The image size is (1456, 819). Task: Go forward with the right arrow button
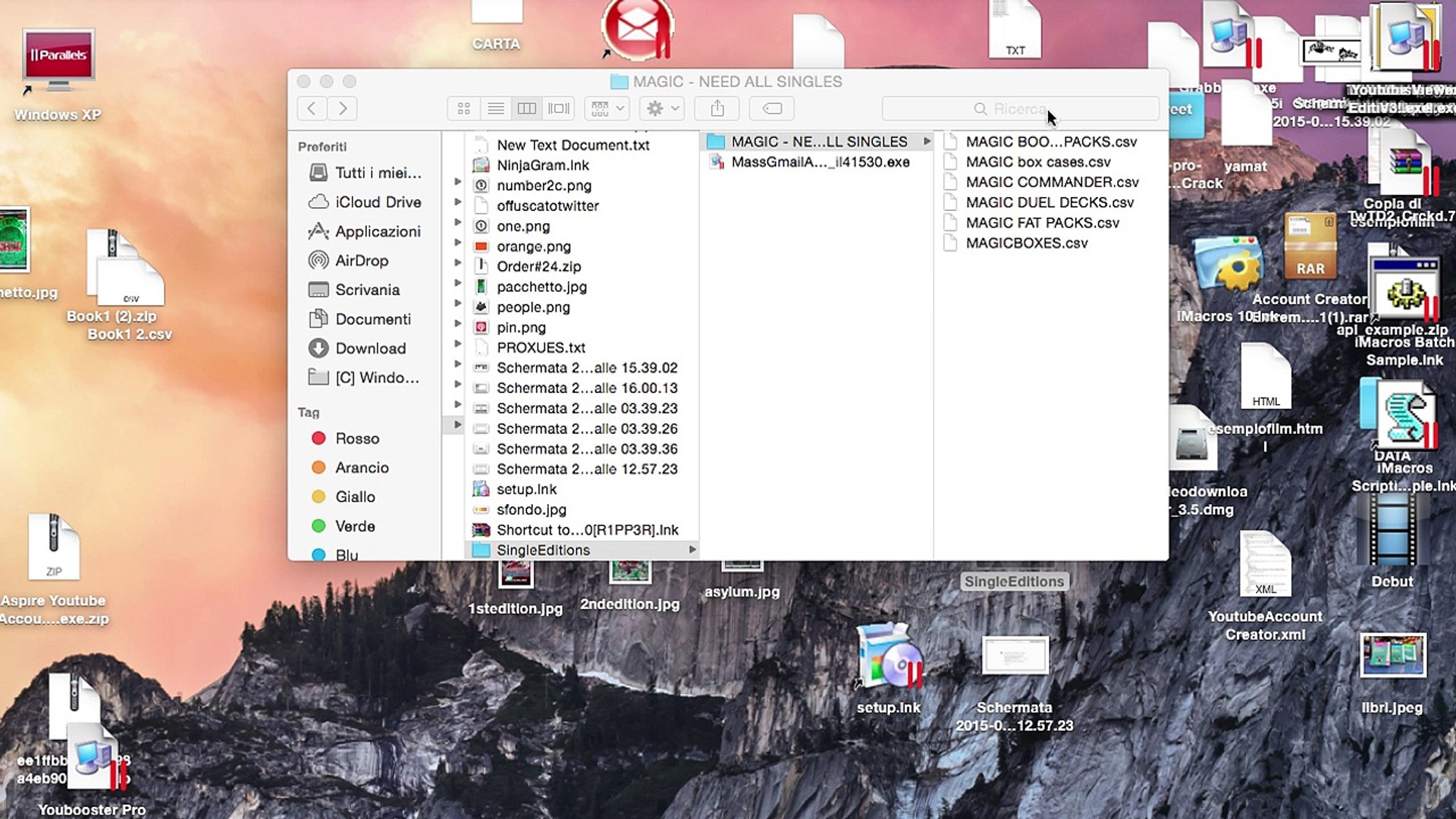tap(343, 108)
